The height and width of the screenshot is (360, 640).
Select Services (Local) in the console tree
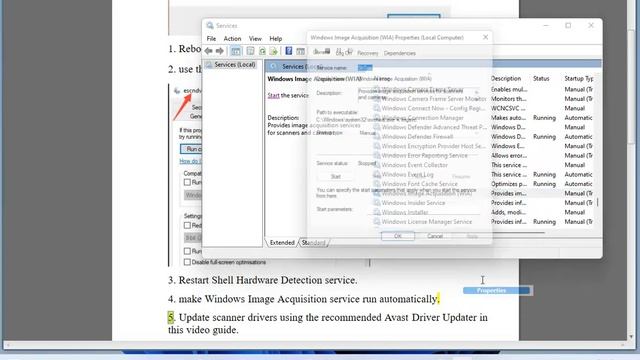coord(231,64)
